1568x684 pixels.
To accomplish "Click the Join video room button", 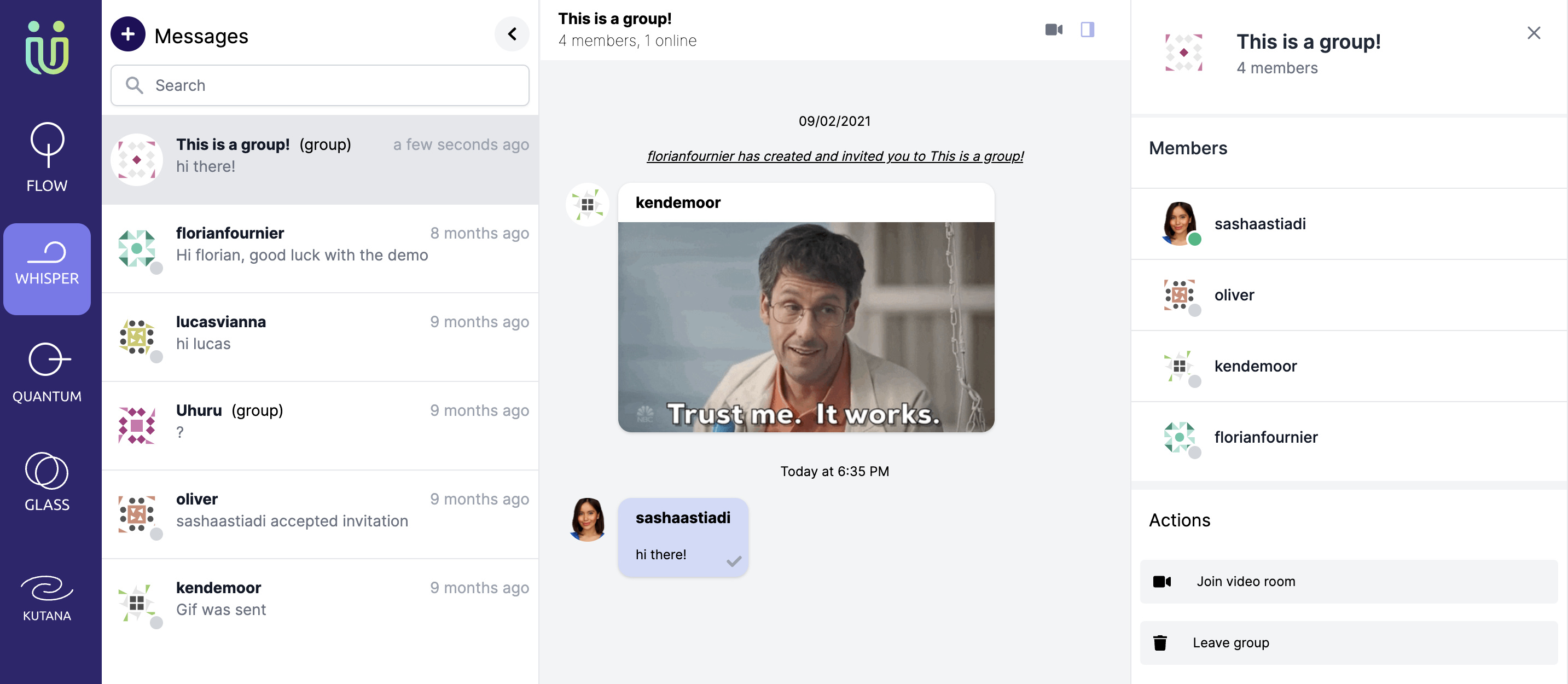I will coord(1348,582).
